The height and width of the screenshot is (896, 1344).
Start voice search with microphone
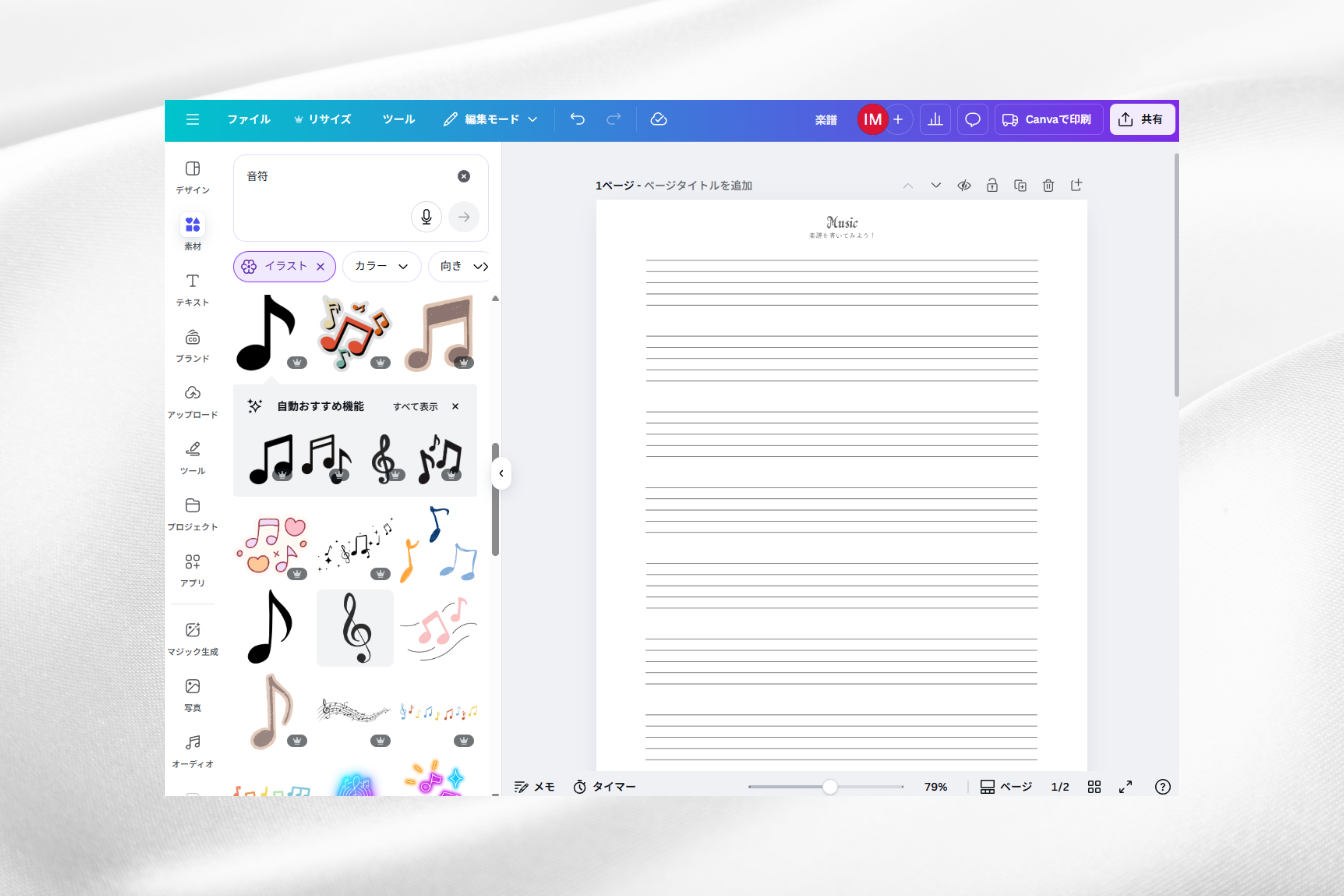pyautogui.click(x=426, y=217)
